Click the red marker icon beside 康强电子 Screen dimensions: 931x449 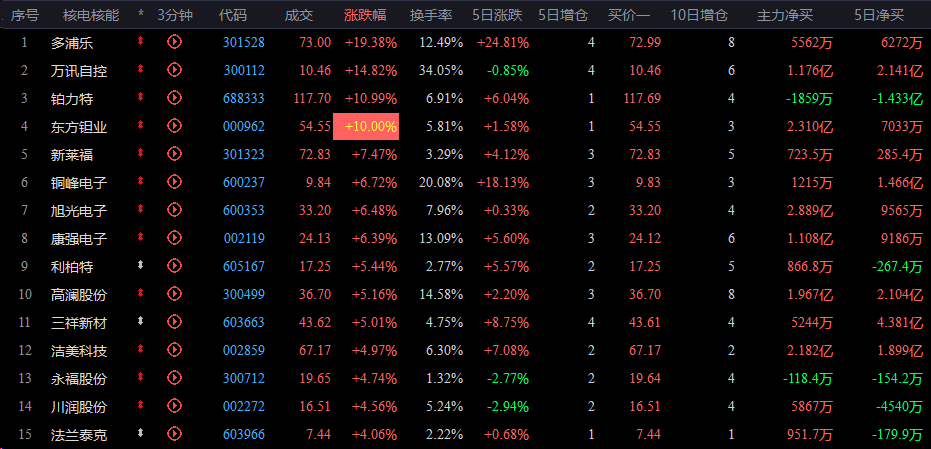pyautogui.click(x=141, y=236)
